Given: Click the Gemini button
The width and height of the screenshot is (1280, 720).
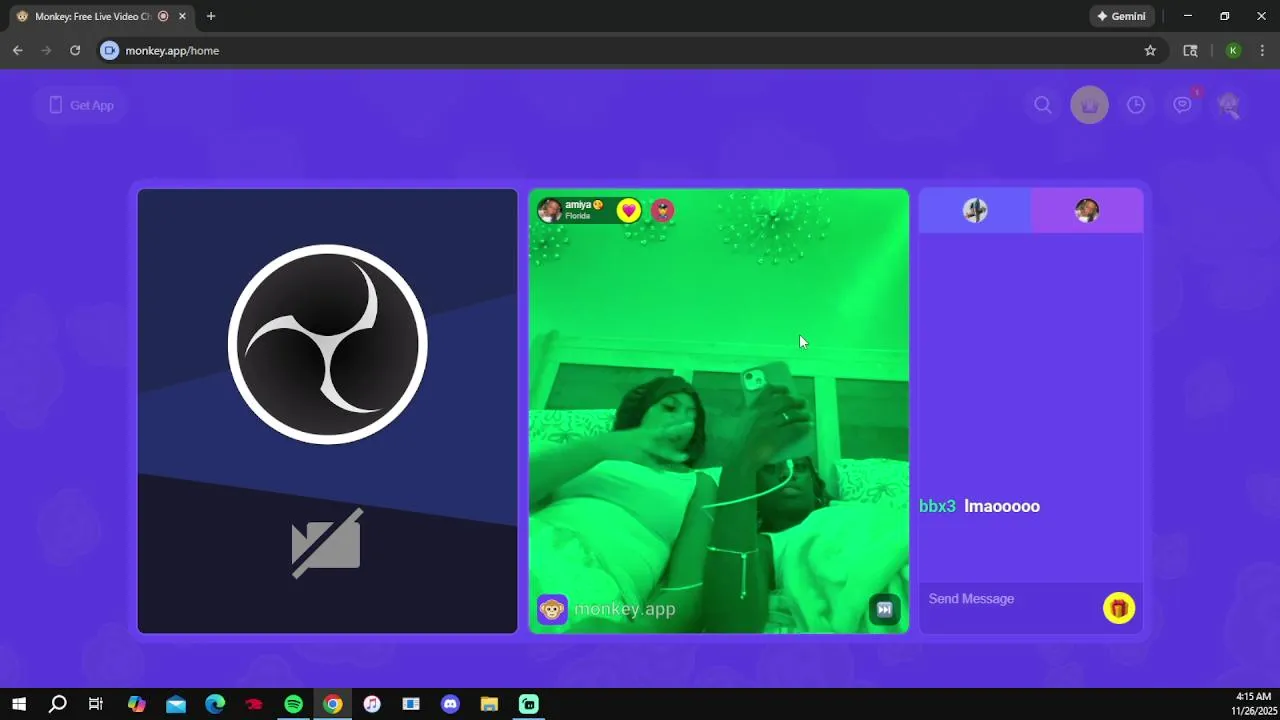Looking at the screenshot, I should click(x=1121, y=16).
